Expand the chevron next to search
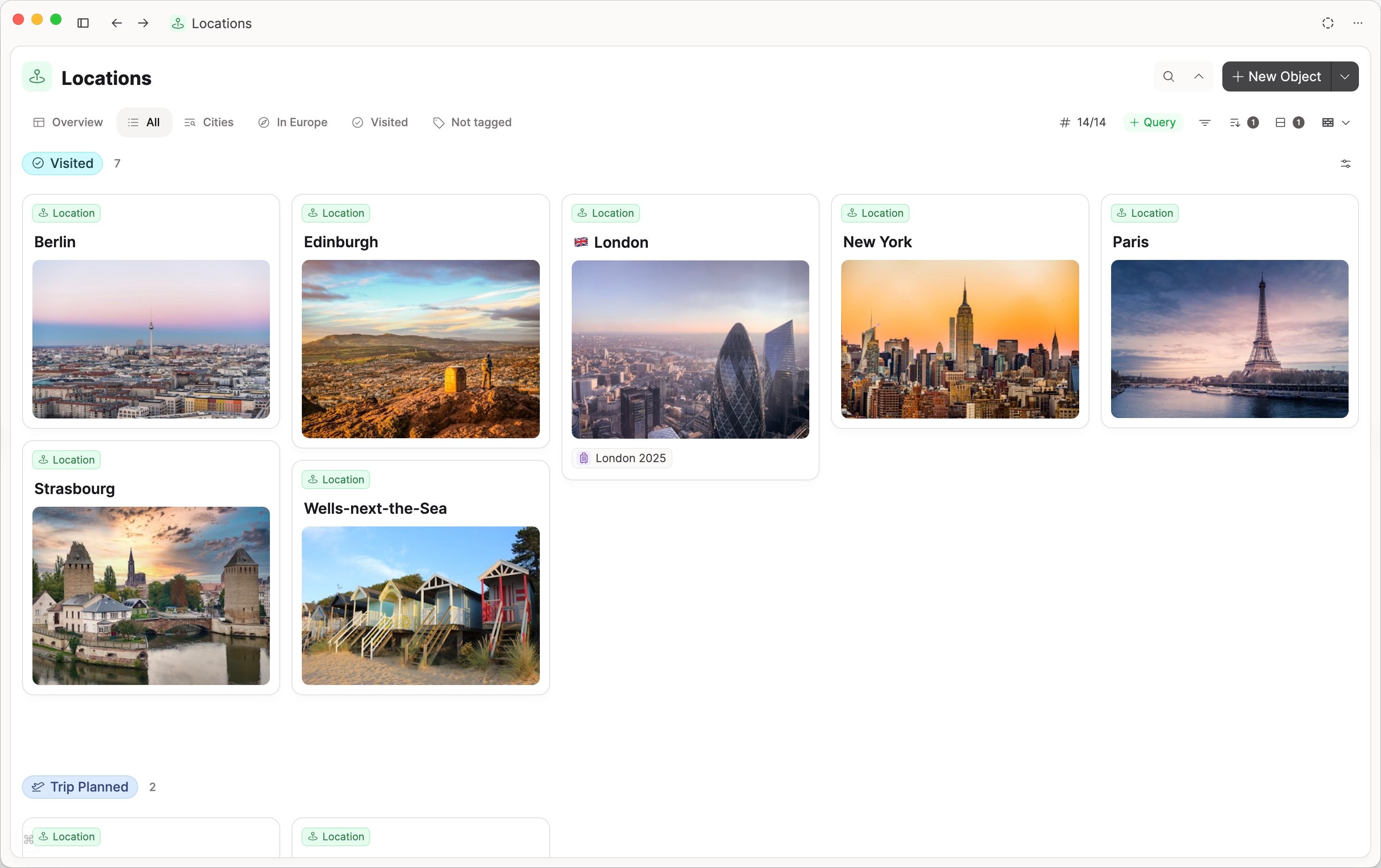Viewport: 1381px width, 868px height. pos(1199,76)
